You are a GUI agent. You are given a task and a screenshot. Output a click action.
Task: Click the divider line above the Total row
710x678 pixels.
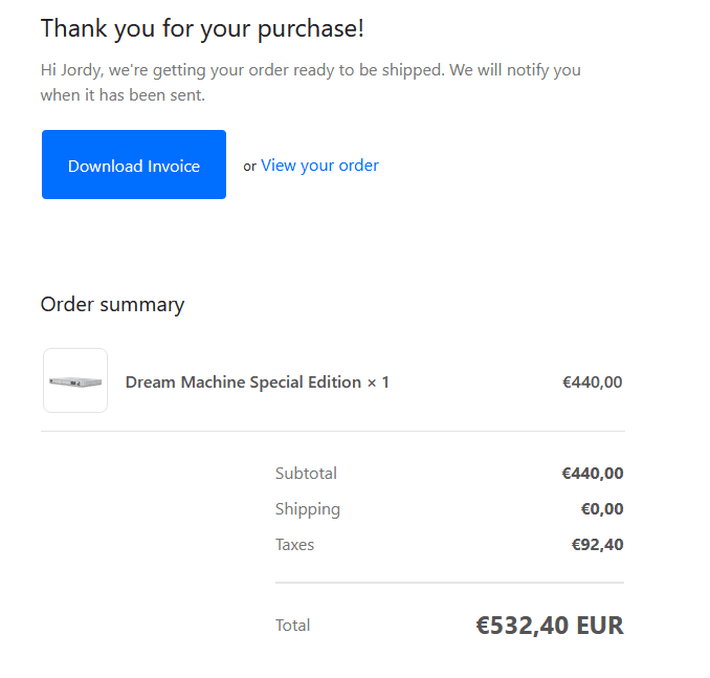coord(450,582)
